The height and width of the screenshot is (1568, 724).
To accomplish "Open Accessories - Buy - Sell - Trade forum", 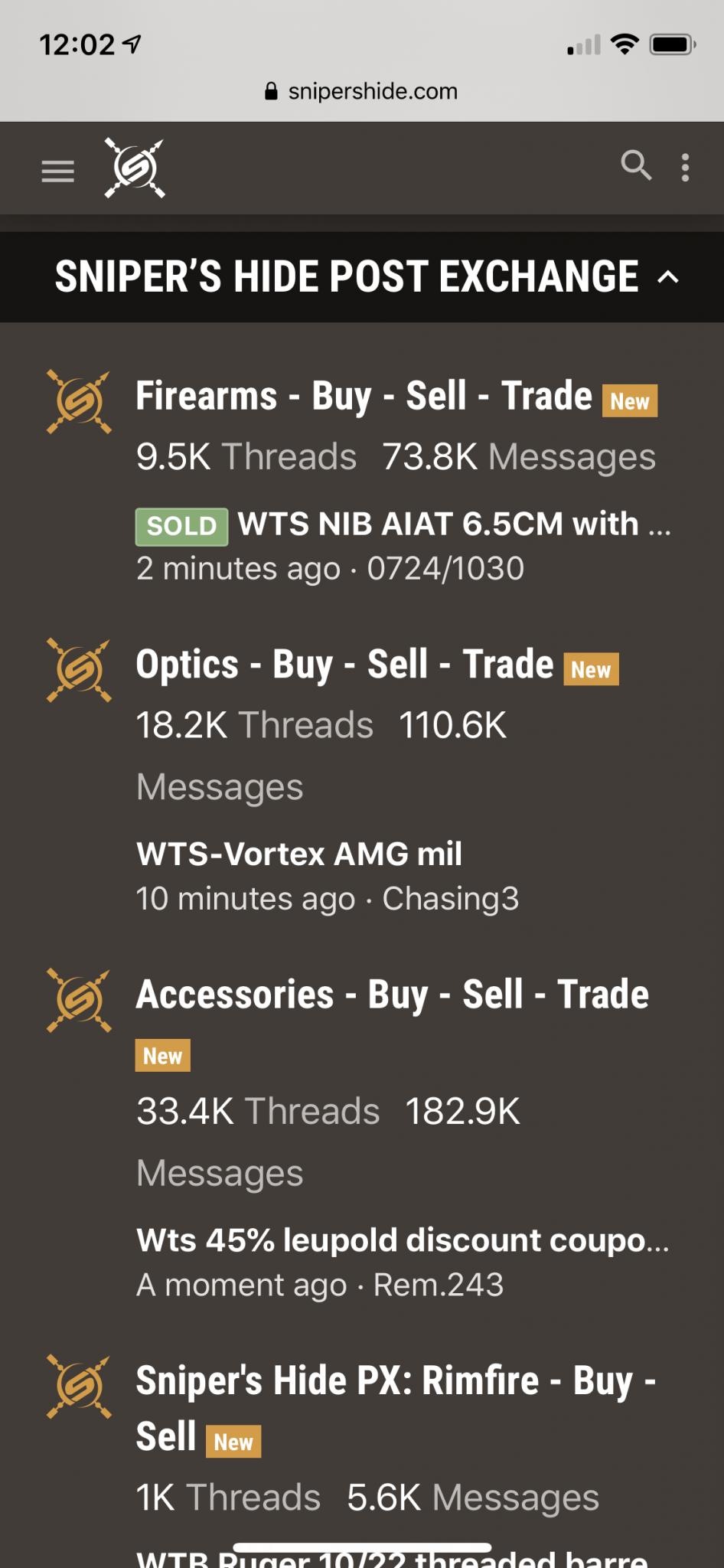I will (393, 995).
